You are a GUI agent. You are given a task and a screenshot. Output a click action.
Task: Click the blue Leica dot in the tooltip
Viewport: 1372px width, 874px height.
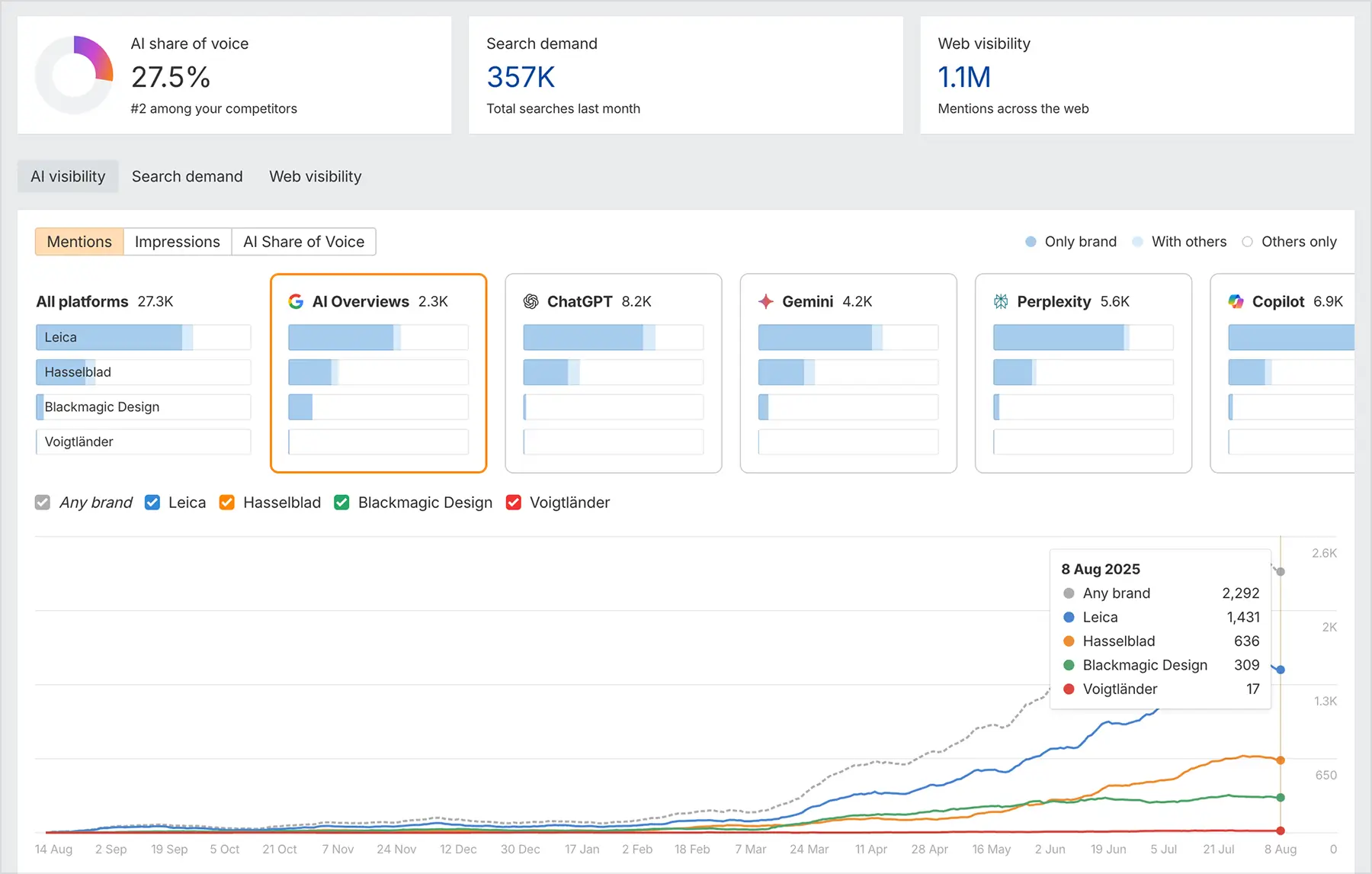coord(1069,617)
